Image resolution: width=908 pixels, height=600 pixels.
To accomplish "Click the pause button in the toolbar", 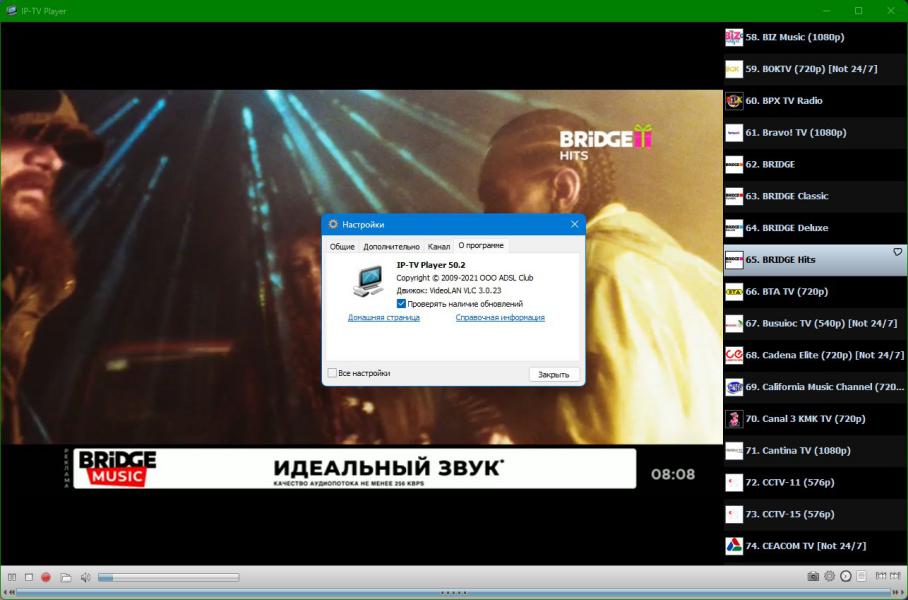I will pyautogui.click(x=12, y=577).
